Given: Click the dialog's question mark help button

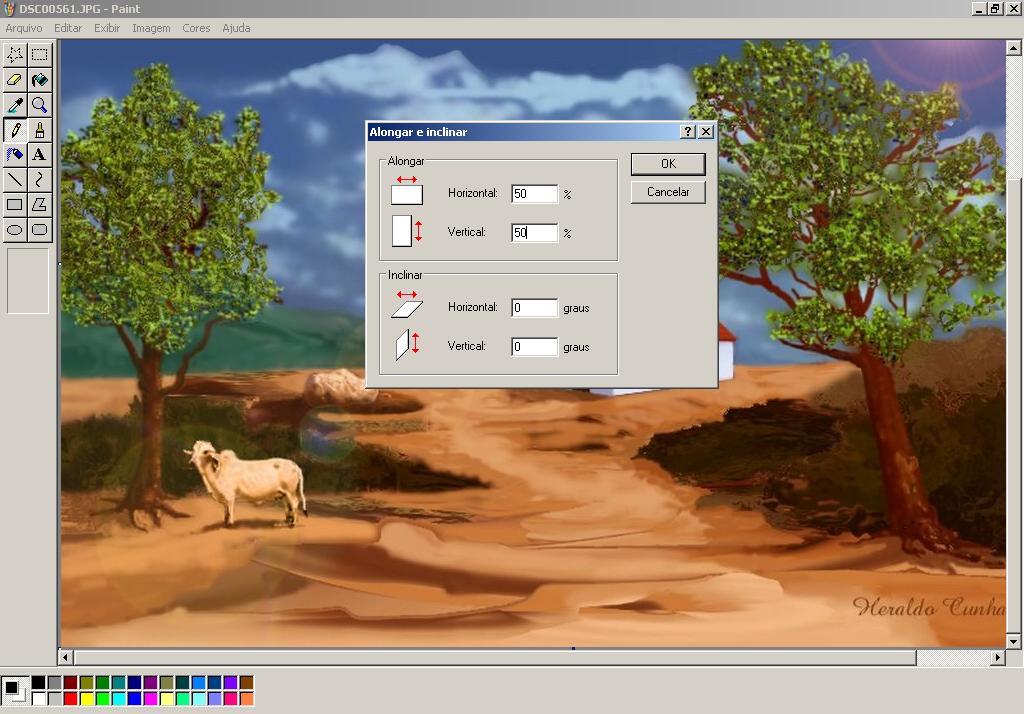Looking at the screenshot, I should [687, 132].
